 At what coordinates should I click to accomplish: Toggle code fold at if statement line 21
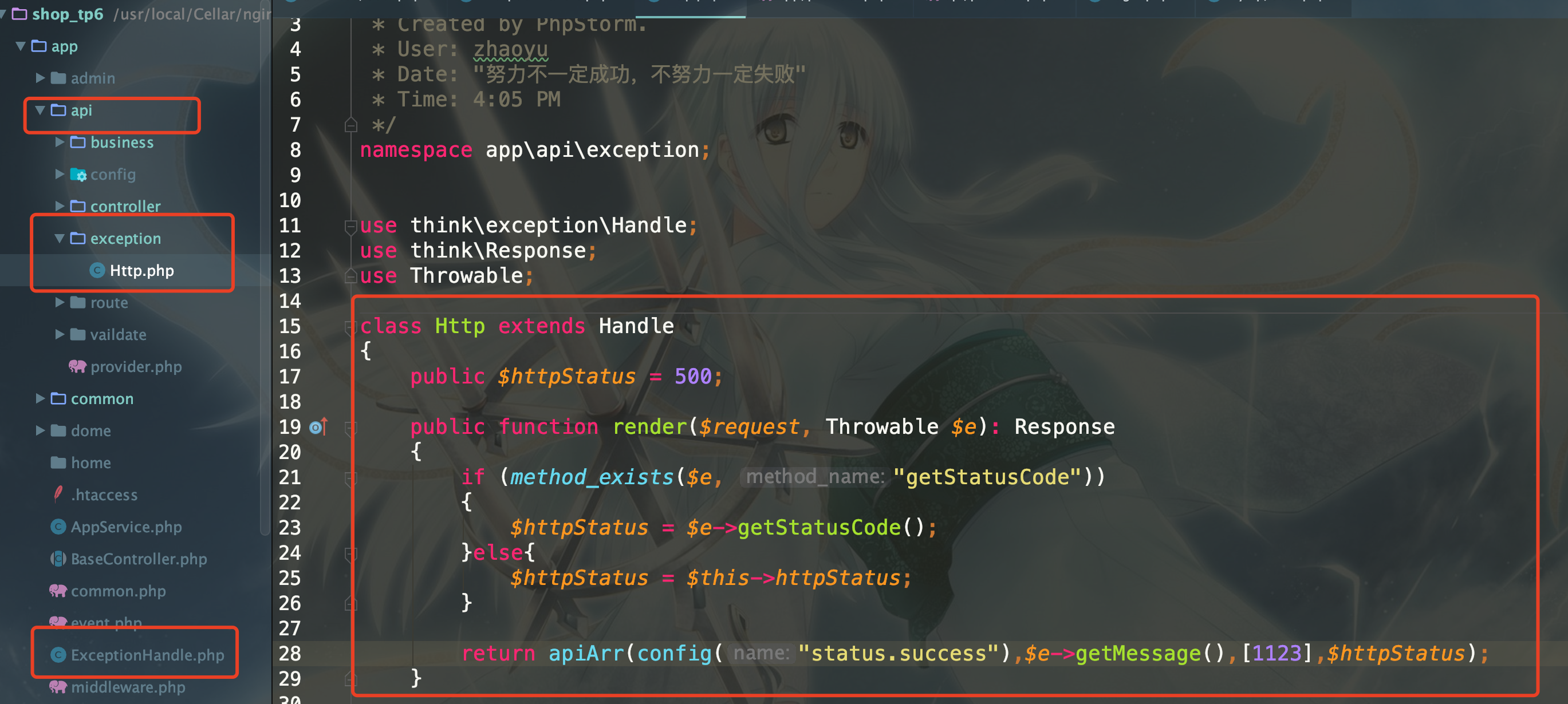click(350, 479)
